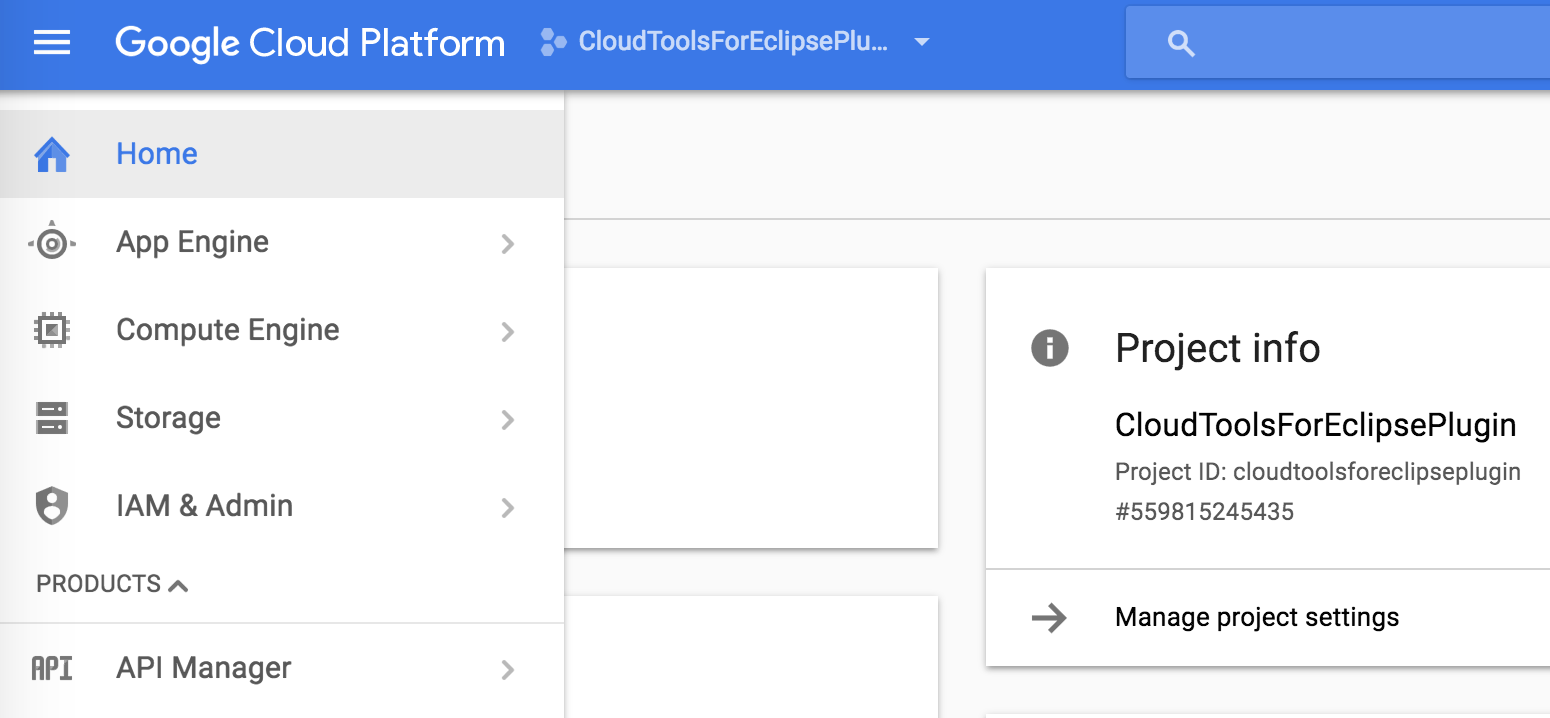Open Manage project settings link

point(1256,617)
